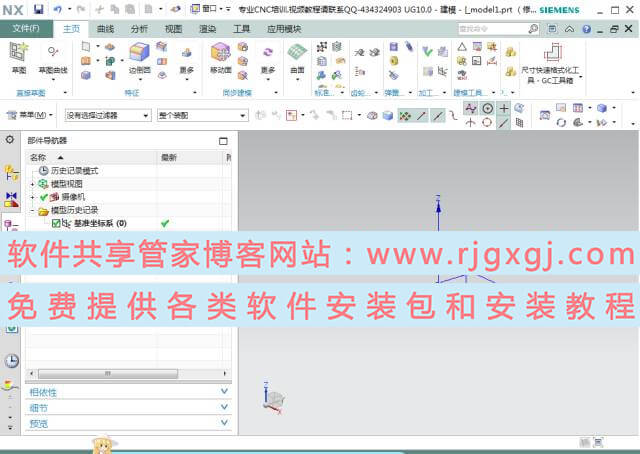Launch the dimension quick format GC toolbox tool

click(x=553, y=64)
